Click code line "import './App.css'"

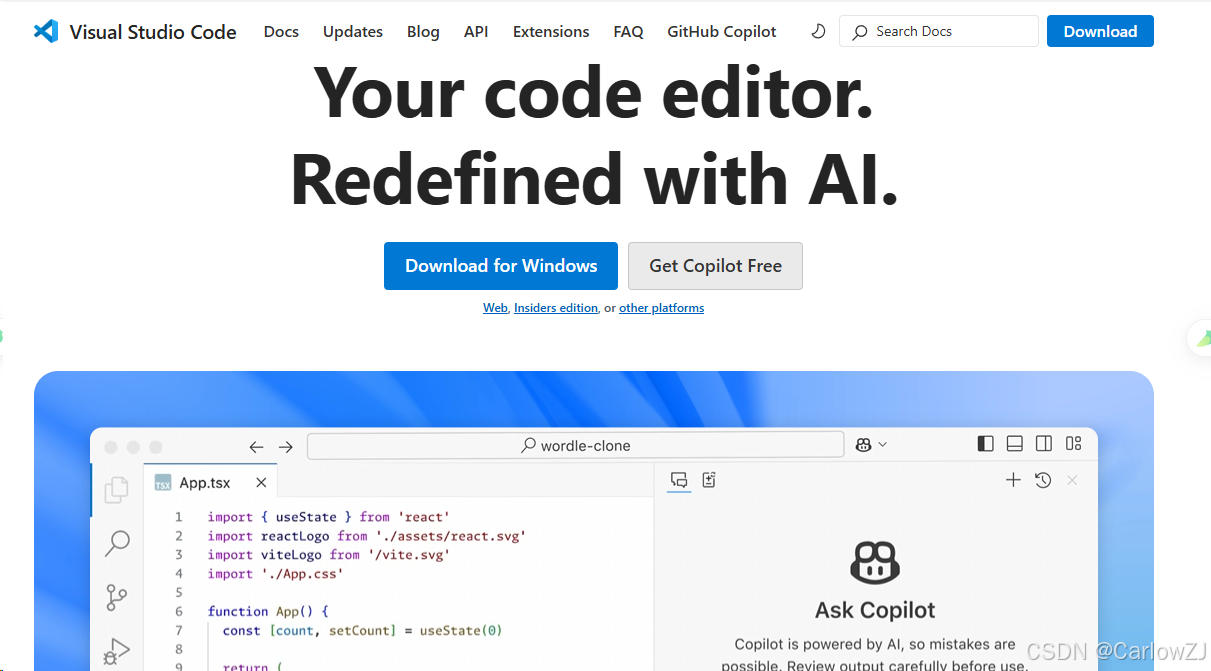tap(275, 574)
